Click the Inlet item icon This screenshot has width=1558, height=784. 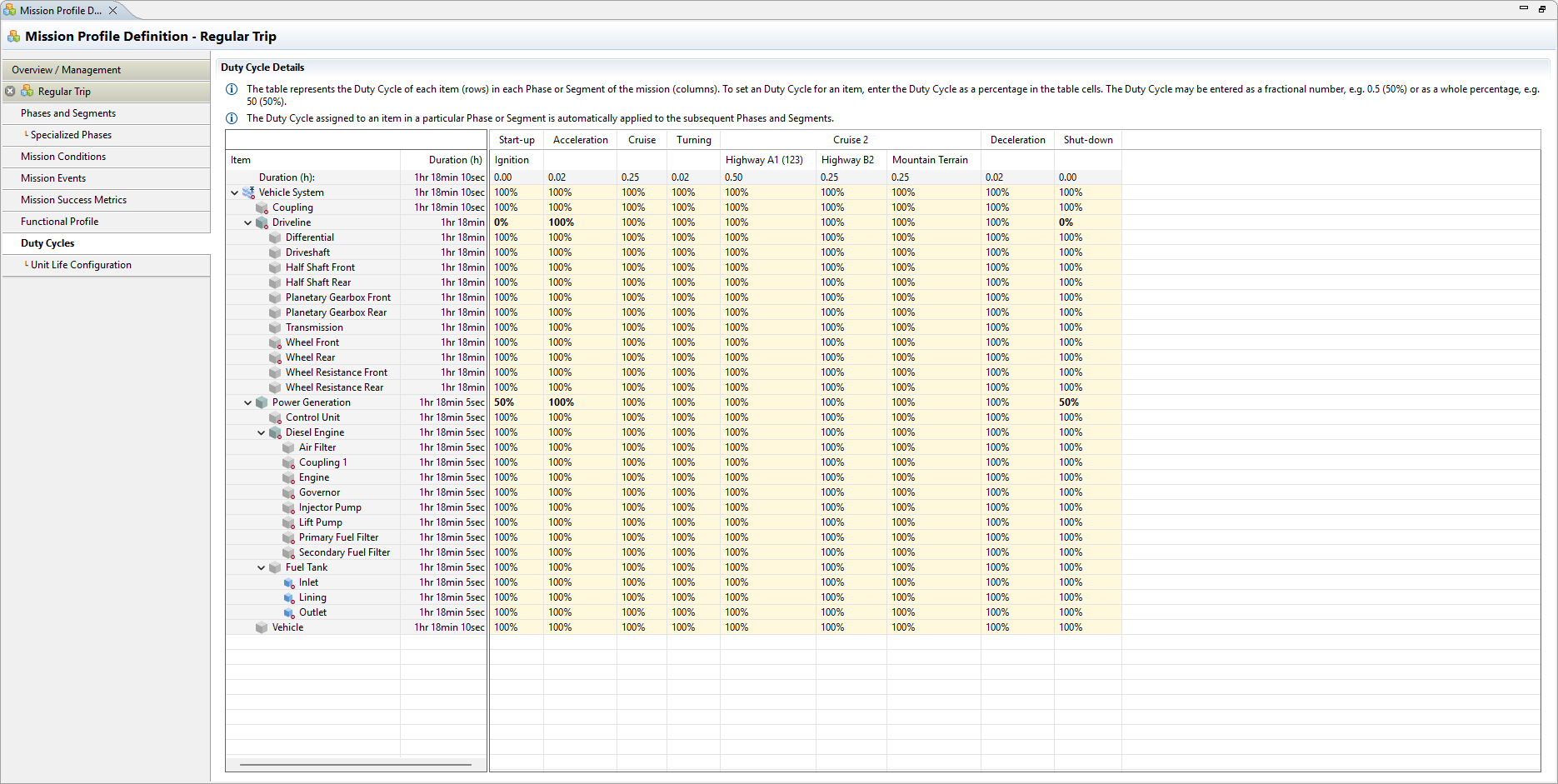tap(288, 582)
